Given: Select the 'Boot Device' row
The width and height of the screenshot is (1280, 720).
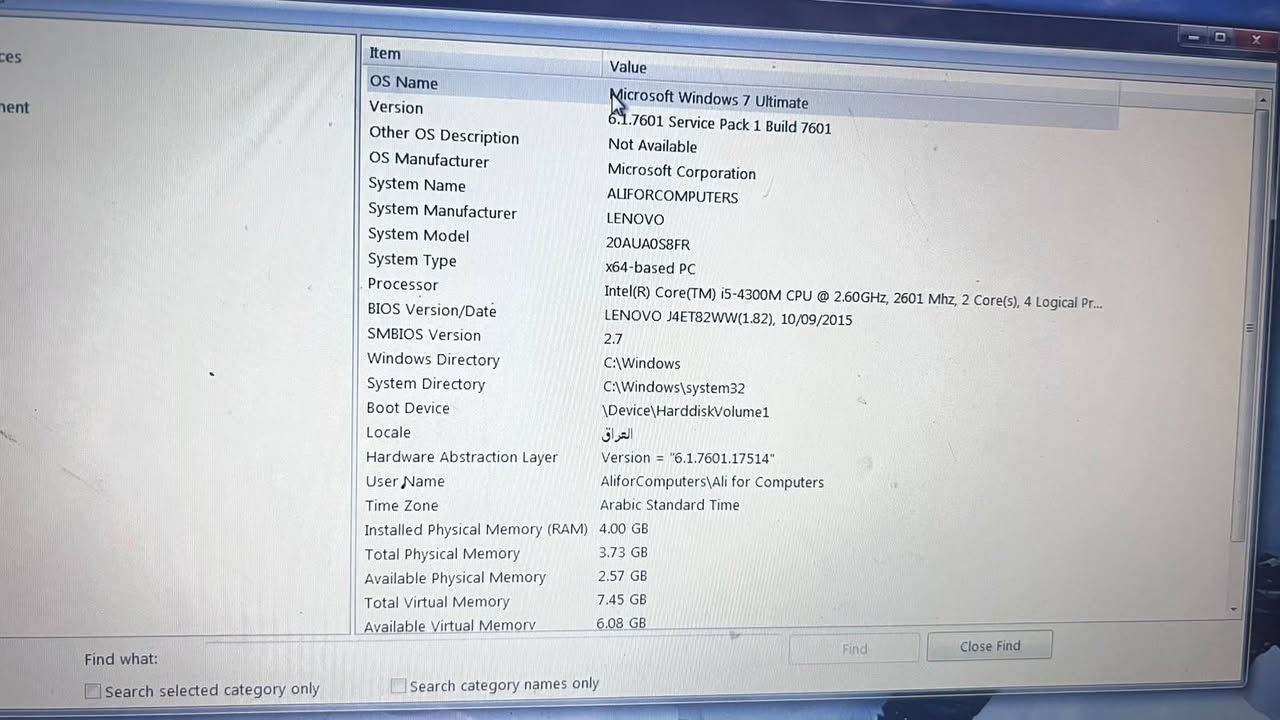Looking at the screenshot, I should pyautogui.click(x=408, y=408).
